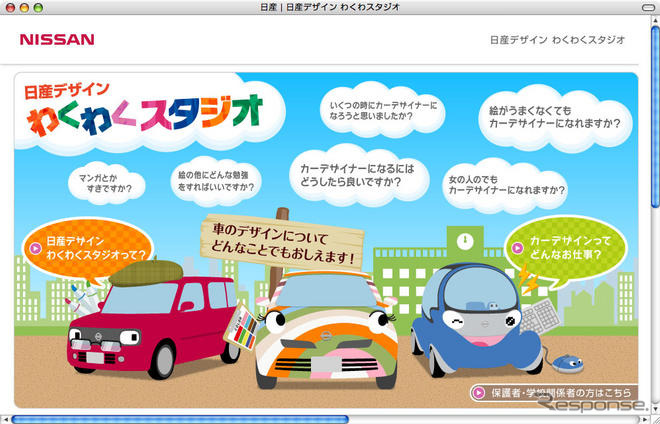Click the vertical scrollbar thumb
This screenshot has height=424, width=660.
point(655,116)
